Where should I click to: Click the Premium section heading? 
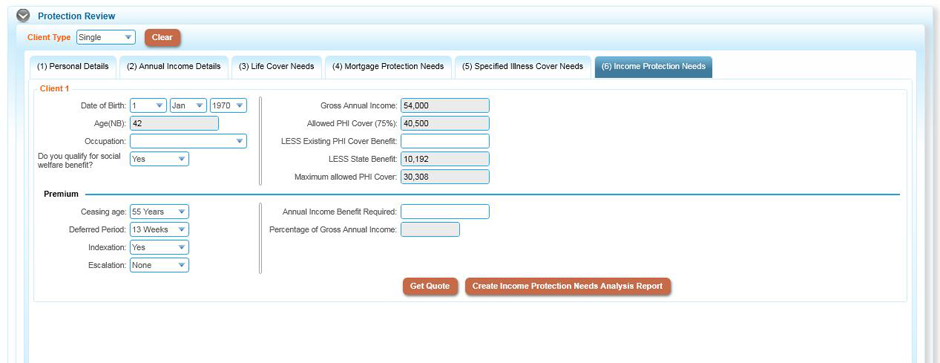[62, 194]
